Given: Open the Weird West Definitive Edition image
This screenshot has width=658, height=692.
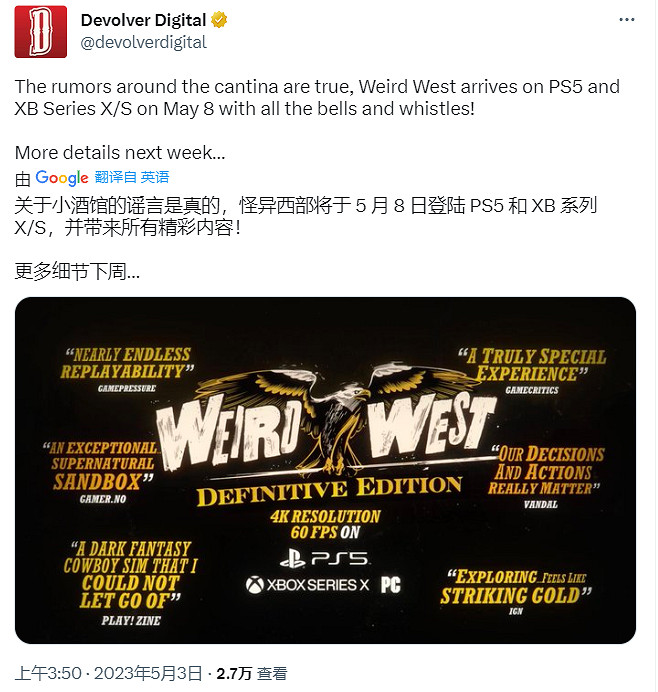Looking at the screenshot, I should 325,470.
